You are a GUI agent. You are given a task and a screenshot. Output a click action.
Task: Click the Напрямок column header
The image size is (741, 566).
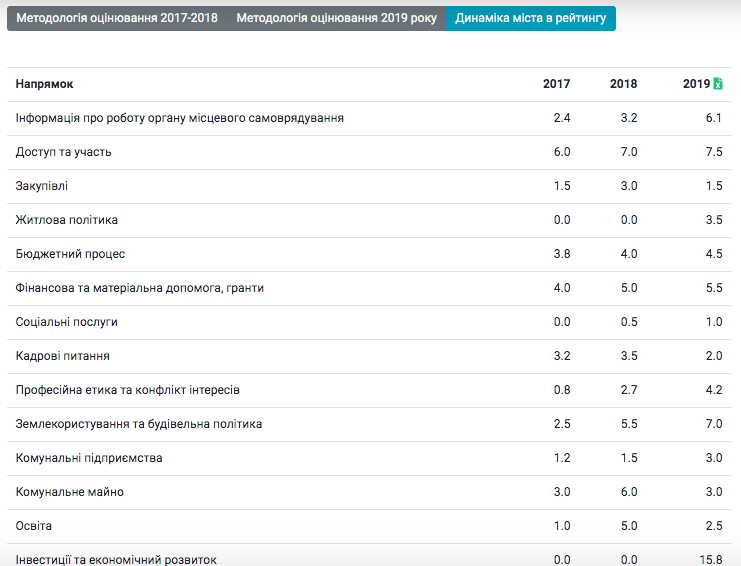click(x=44, y=84)
